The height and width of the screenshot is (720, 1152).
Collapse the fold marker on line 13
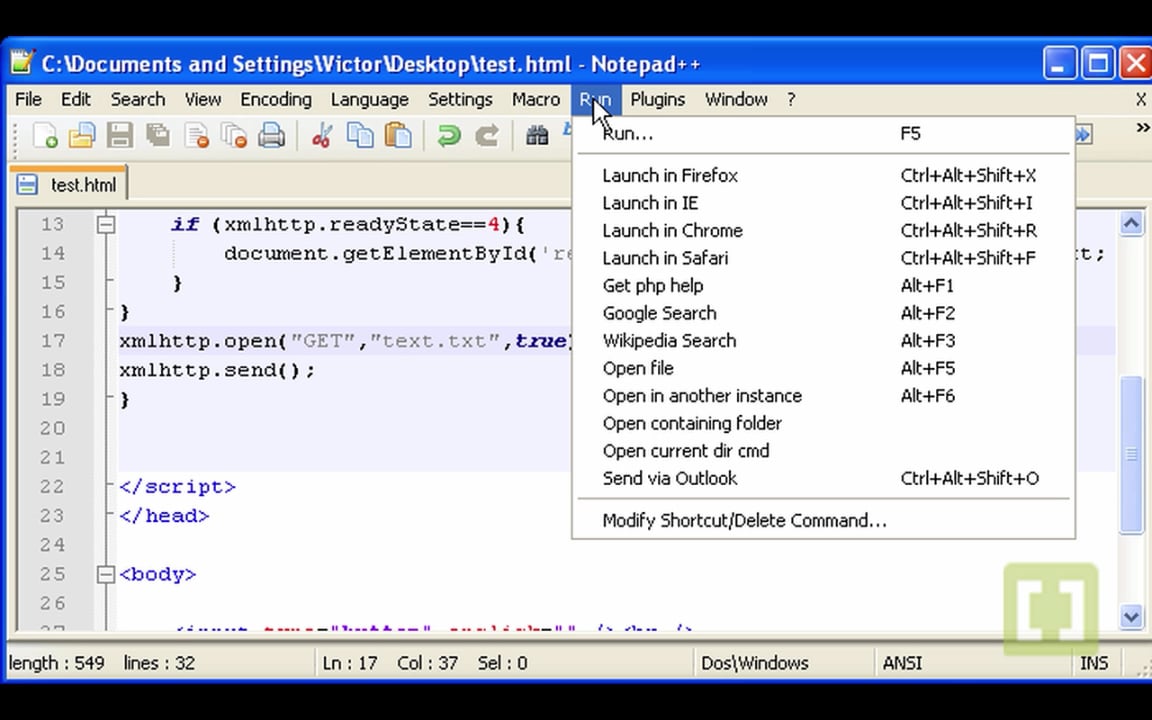tap(106, 225)
